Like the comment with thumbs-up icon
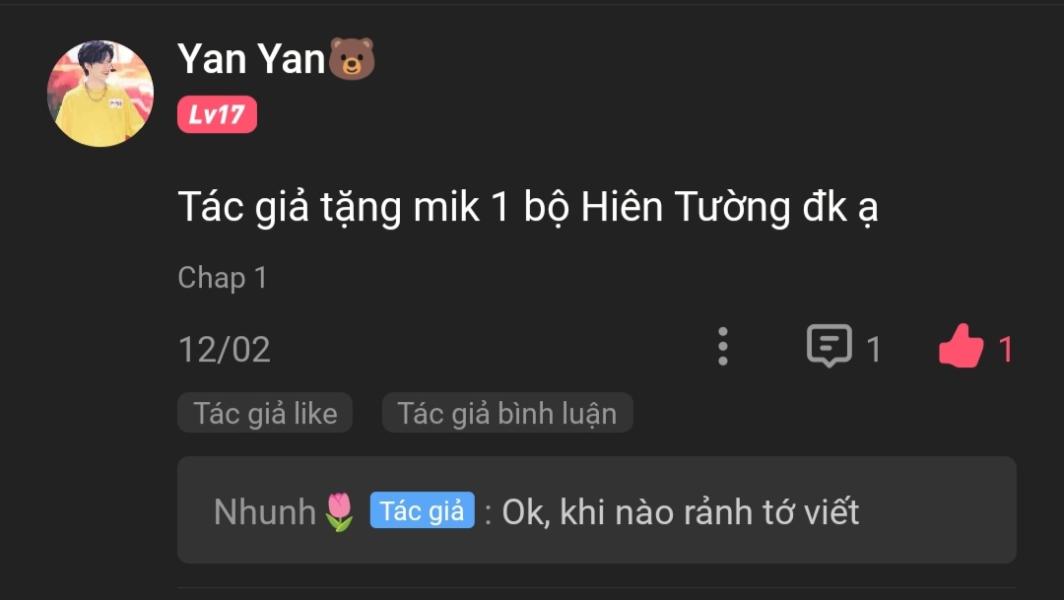1064x600 pixels. point(961,346)
